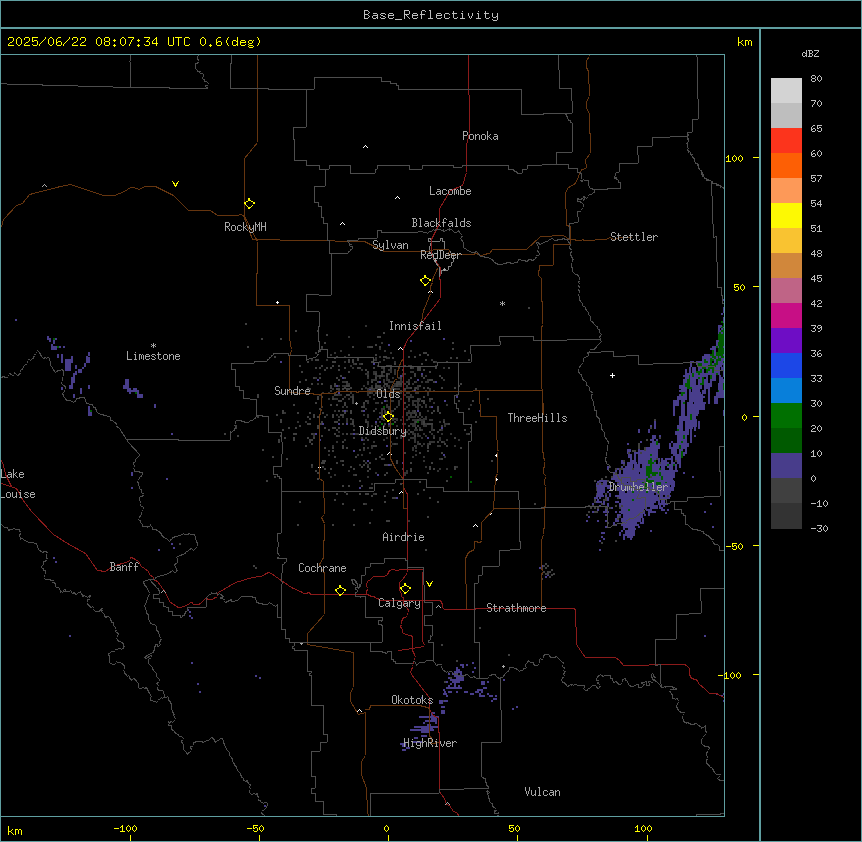This screenshot has height=842, width=862.
Task: Select the pink 42-45 dBZ legend swatch
Action: click(x=786, y=291)
